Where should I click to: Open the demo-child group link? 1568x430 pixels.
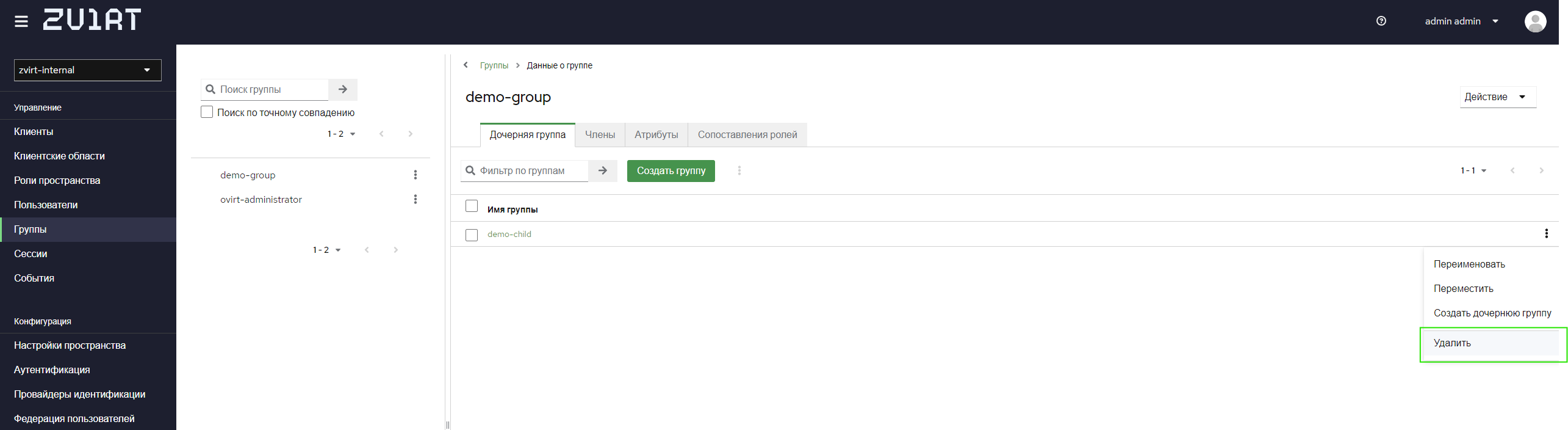tap(509, 234)
